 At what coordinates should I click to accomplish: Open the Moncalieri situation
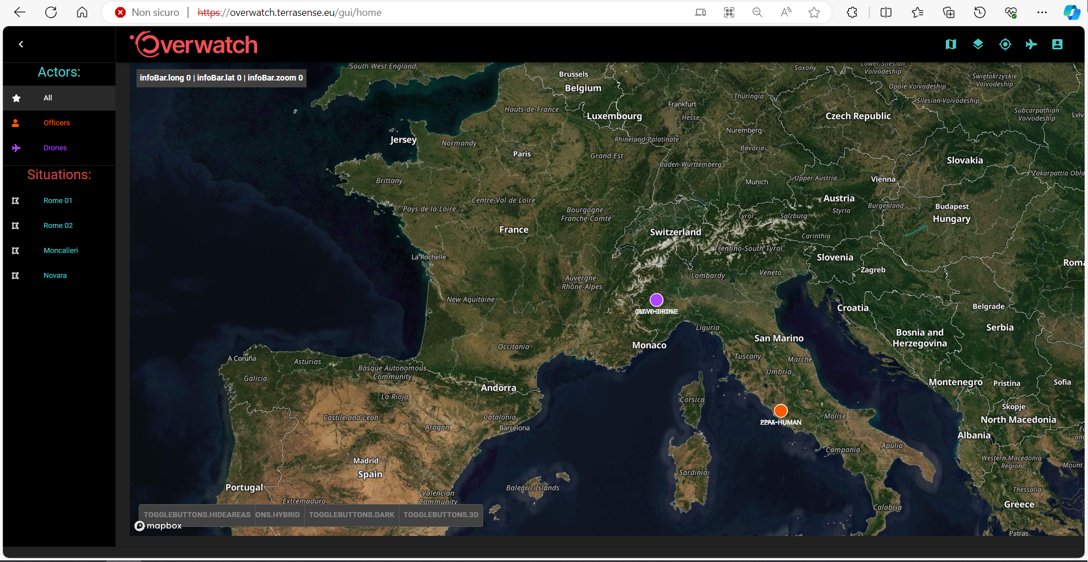60,251
